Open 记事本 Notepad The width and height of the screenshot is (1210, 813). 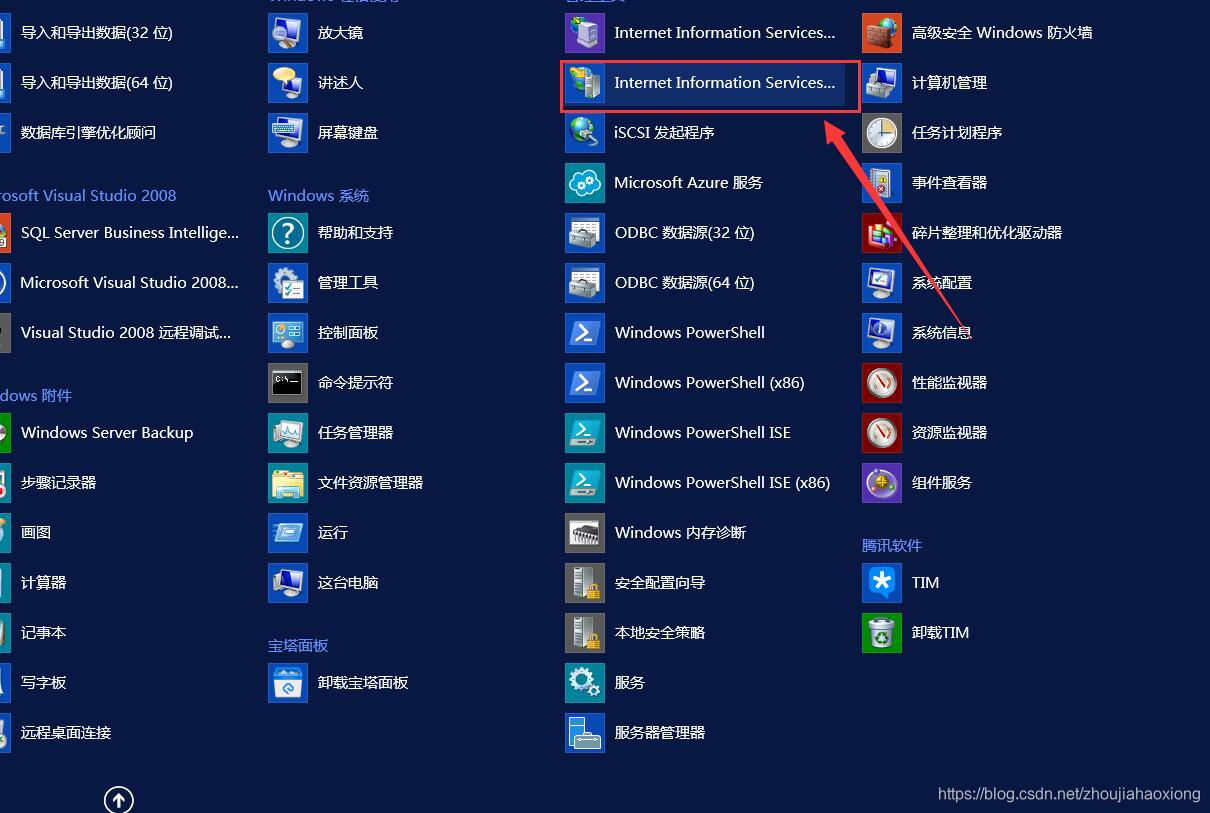pyautogui.click(x=44, y=633)
